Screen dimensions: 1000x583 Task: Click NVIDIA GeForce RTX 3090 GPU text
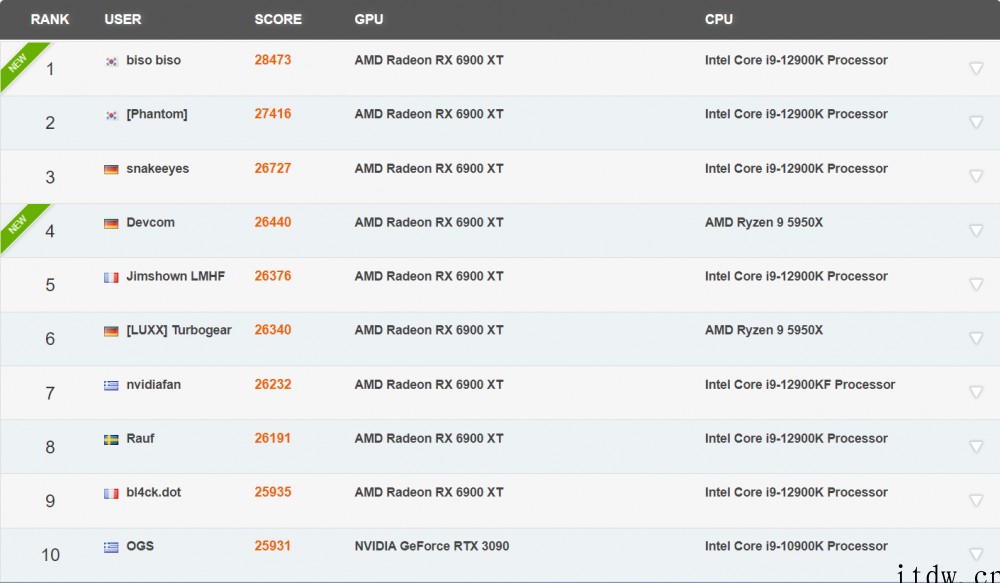click(432, 546)
